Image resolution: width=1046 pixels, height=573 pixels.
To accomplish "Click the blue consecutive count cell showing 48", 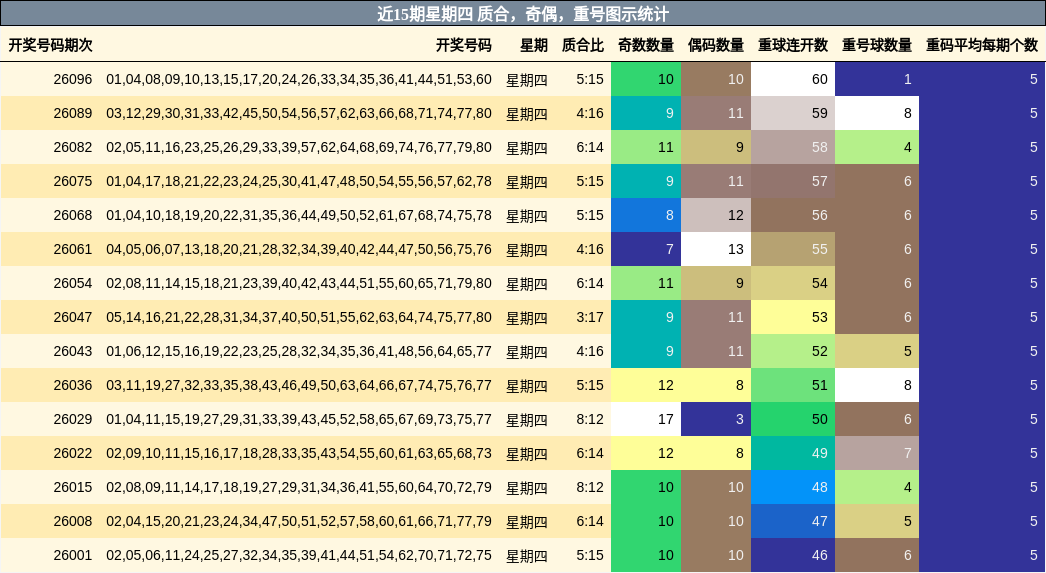I will (x=793, y=488).
